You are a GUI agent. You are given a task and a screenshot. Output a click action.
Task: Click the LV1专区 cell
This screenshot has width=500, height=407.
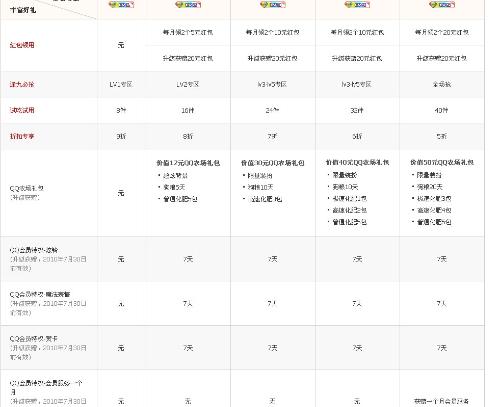point(121,84)
